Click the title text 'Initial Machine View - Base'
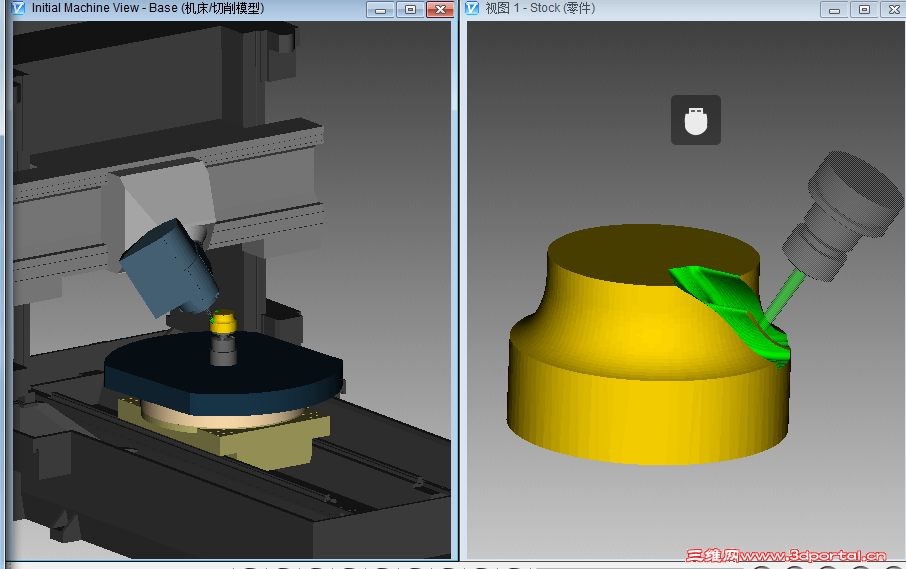This screenshot has width=906, height=569. click(105, 8)
